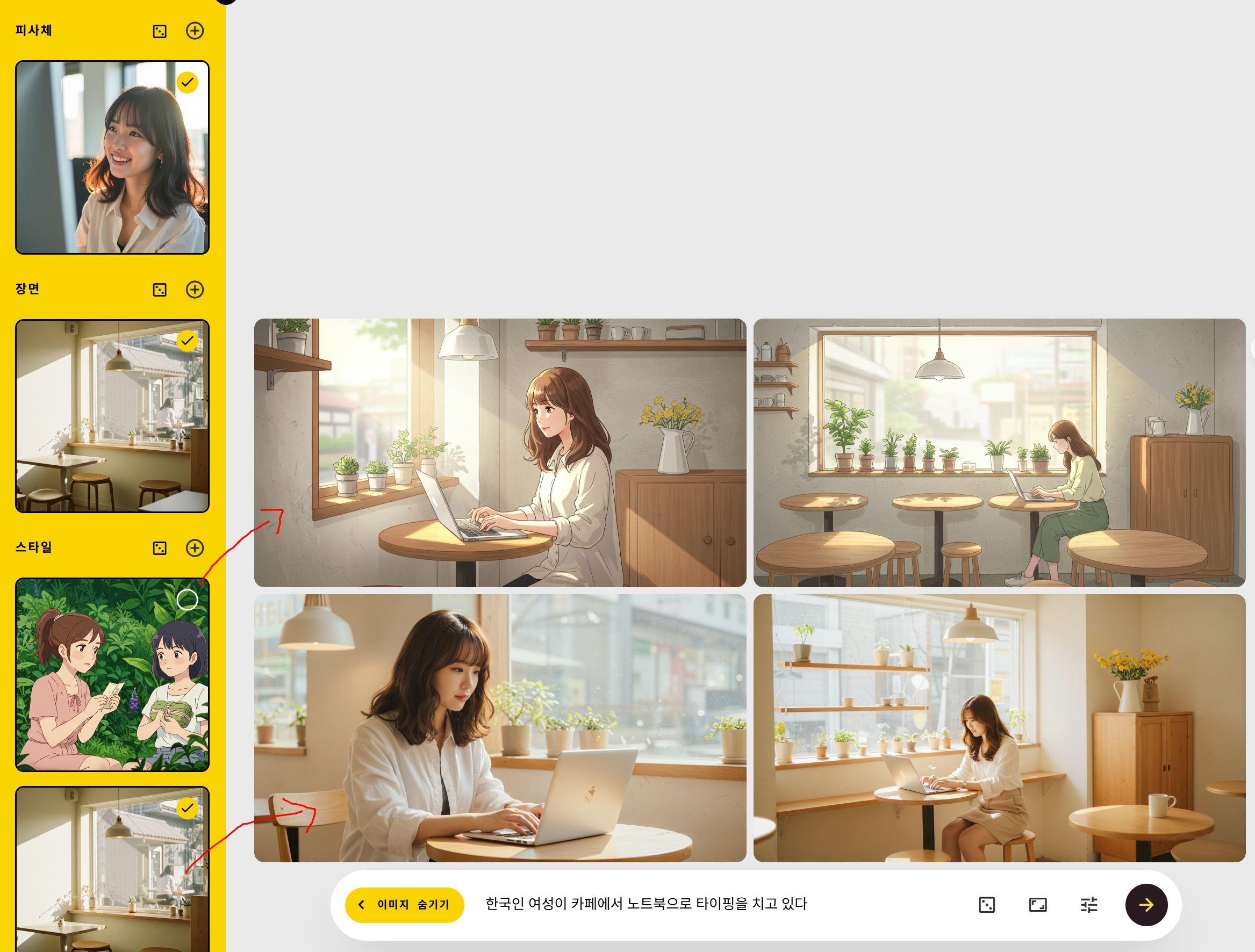Open the realistic woman on stool cafe image
Viewport: 1255px width, 952px height.
[x=999, y=728]
